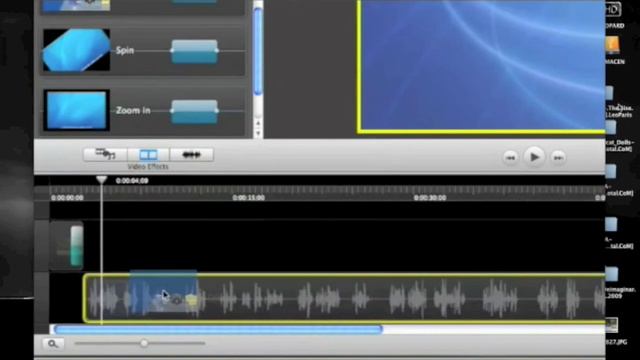Click the timeline horizontal scrollbar
The height and width of the screenshot is (360, 640).
218,329
